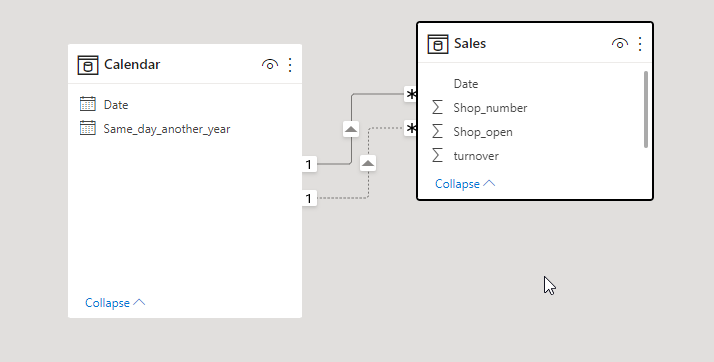Click the Sales table icon in header
The width and height of the screenshot is (714, 362).
click(438, 44)
